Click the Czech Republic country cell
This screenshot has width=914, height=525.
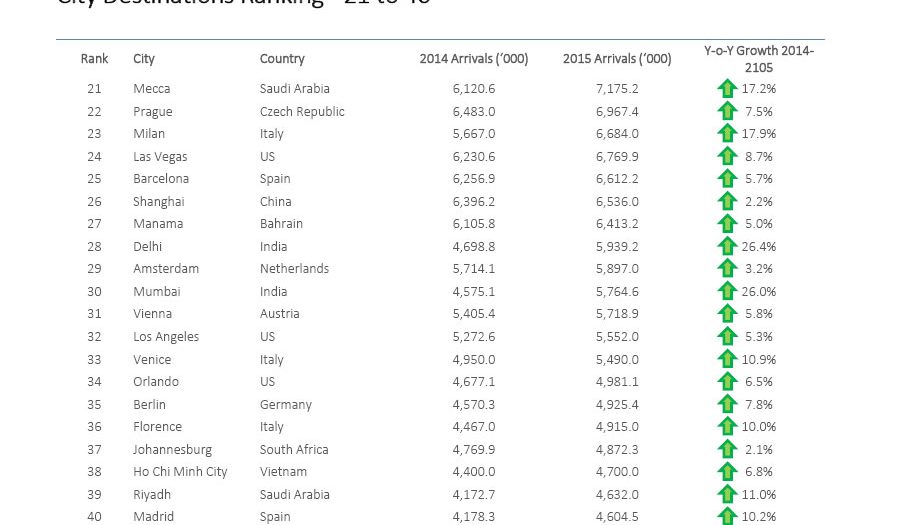302,111
